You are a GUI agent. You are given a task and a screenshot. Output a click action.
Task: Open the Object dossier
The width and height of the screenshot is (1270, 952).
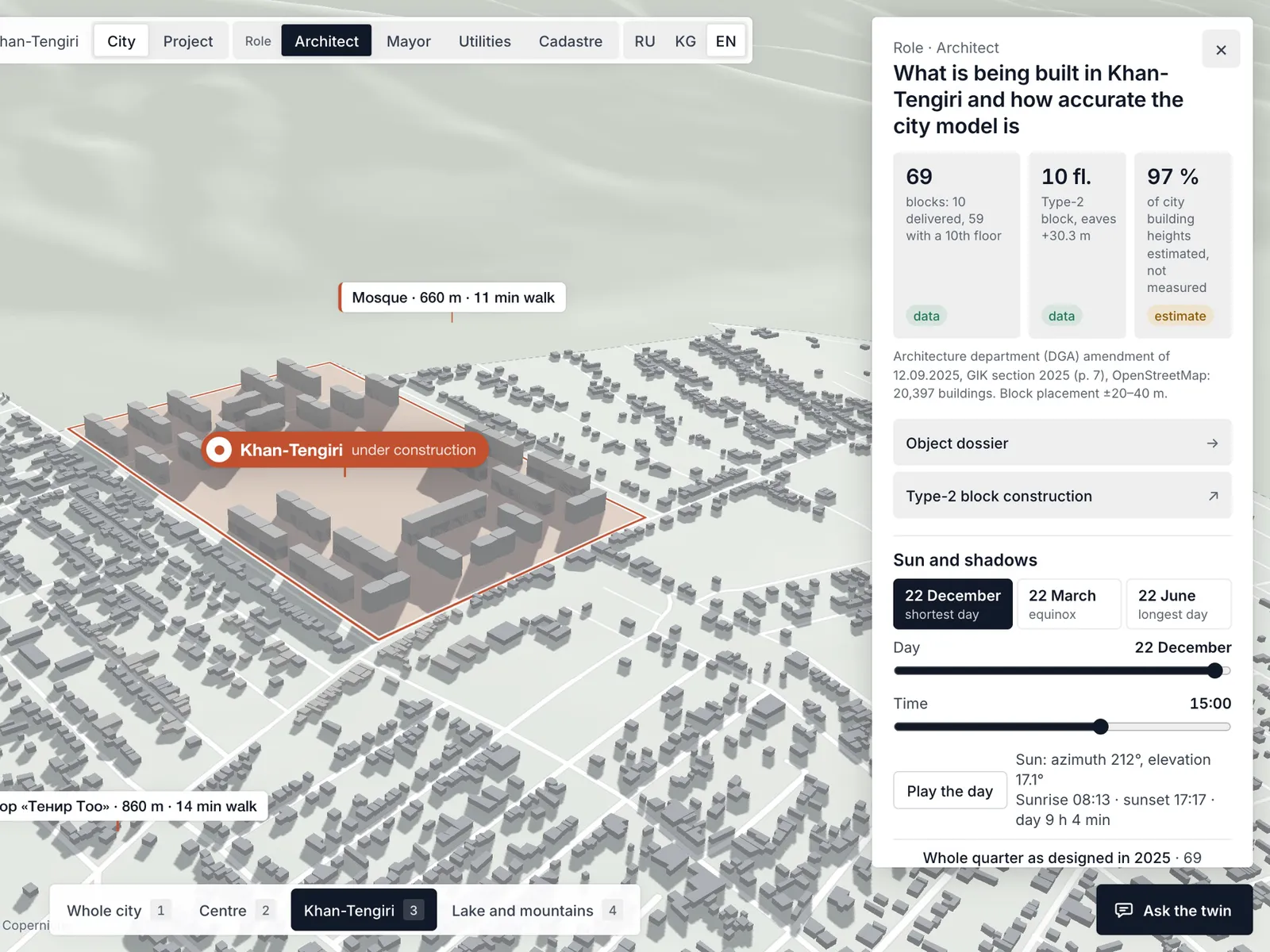1062,443
